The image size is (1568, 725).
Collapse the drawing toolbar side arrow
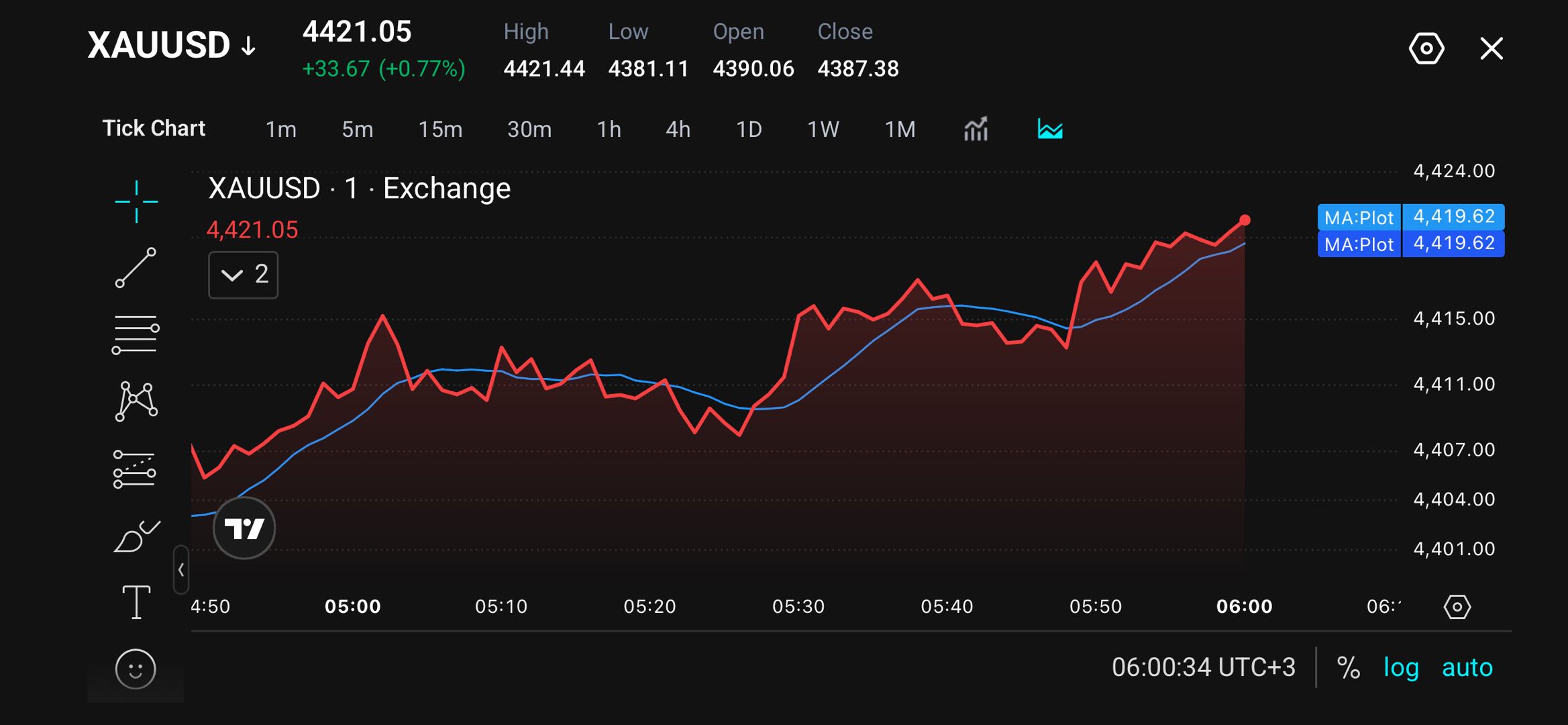(x=181, y=570)
